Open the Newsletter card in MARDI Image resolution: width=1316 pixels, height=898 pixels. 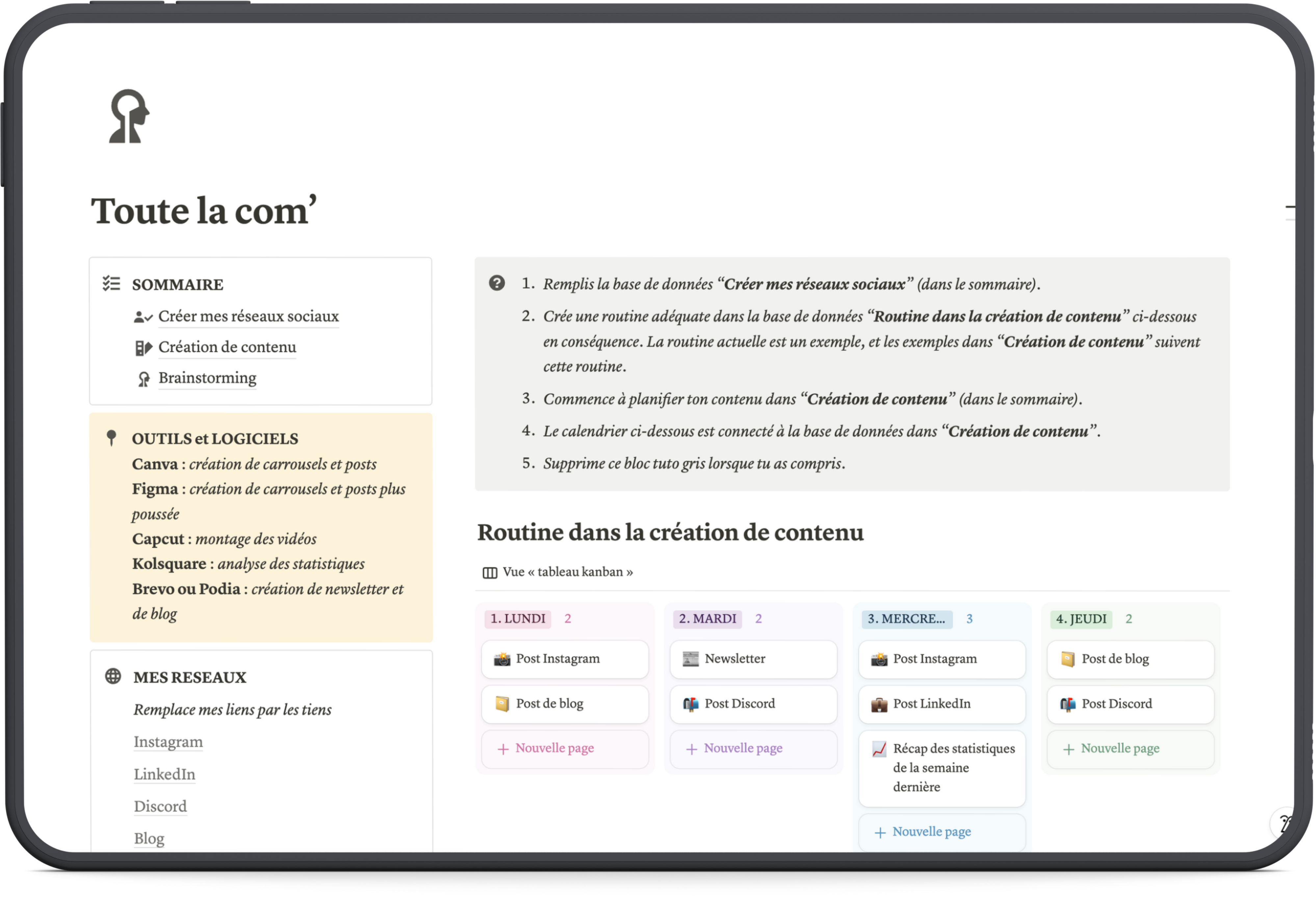pyautogui.click(x=753, y=659)
